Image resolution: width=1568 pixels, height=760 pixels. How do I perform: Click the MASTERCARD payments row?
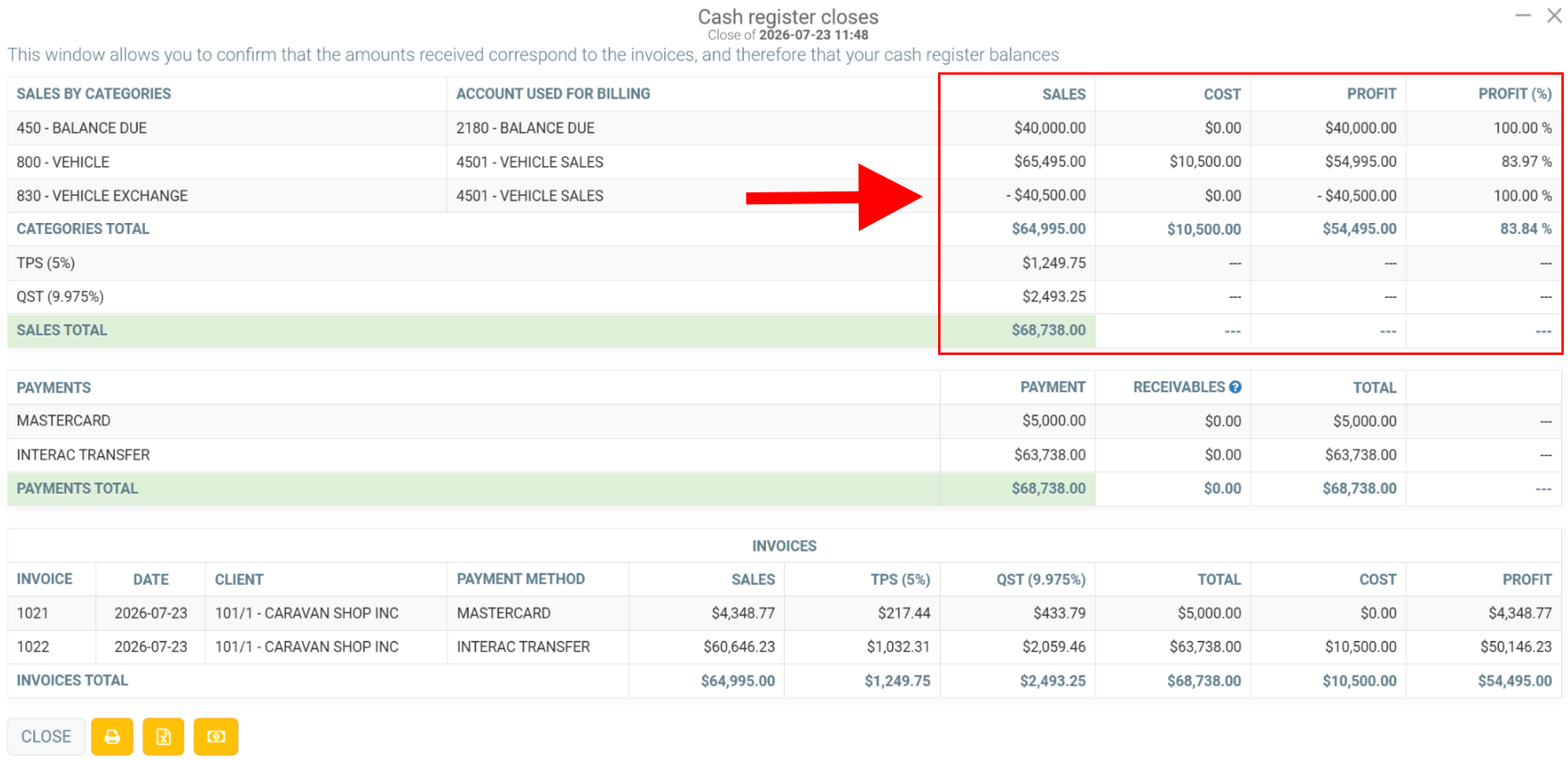[784, 421]
